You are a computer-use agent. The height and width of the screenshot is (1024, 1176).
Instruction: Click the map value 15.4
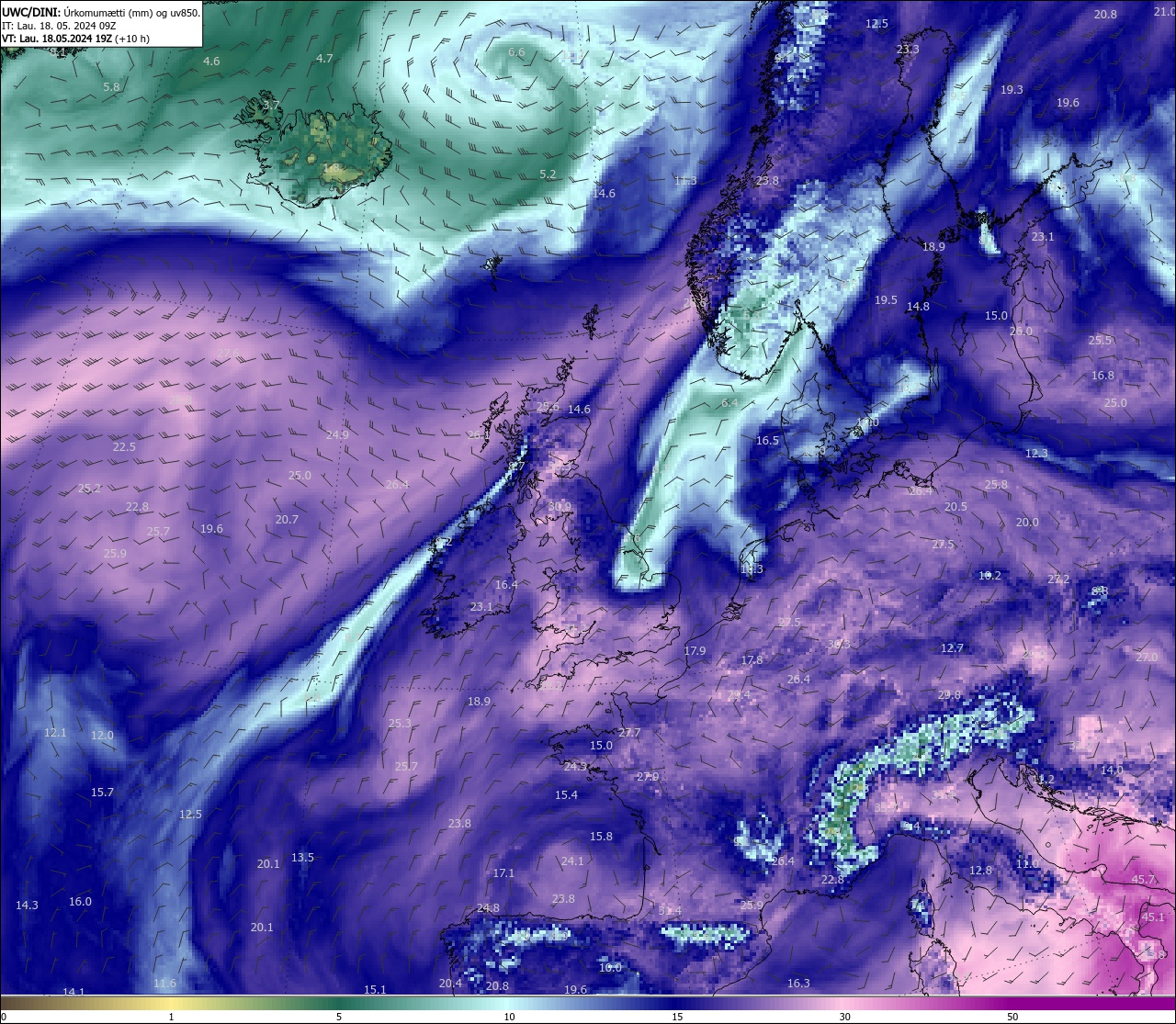click(x=566, y=794)
